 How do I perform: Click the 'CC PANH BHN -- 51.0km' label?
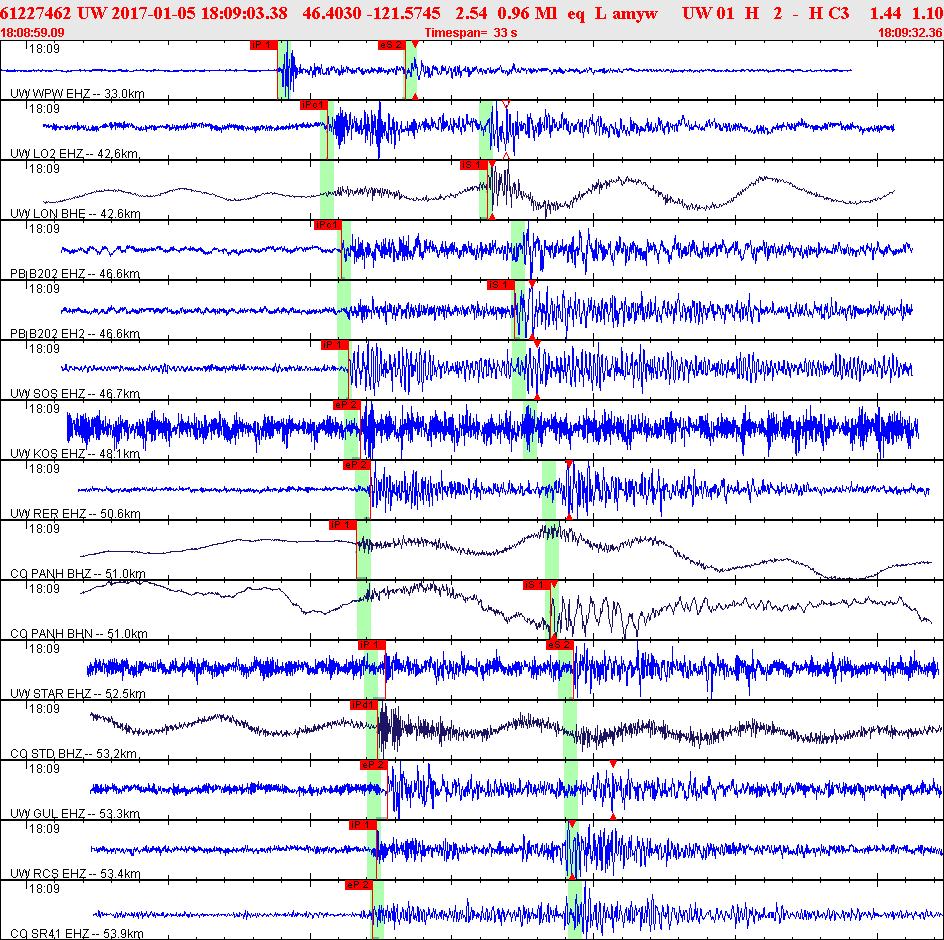(x=79, y=633)
